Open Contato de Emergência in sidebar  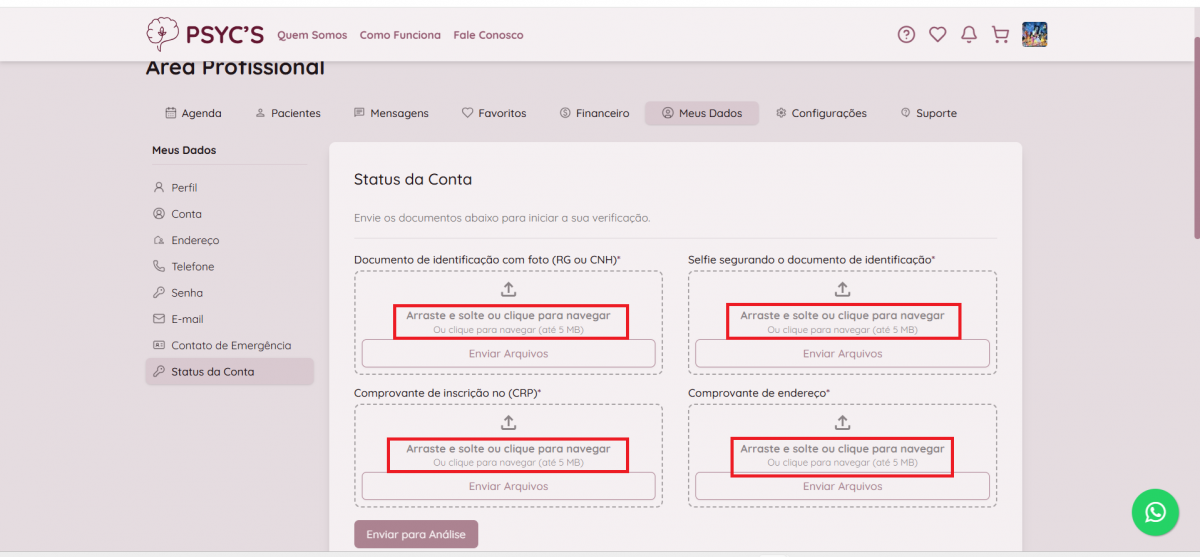[231, 345]
